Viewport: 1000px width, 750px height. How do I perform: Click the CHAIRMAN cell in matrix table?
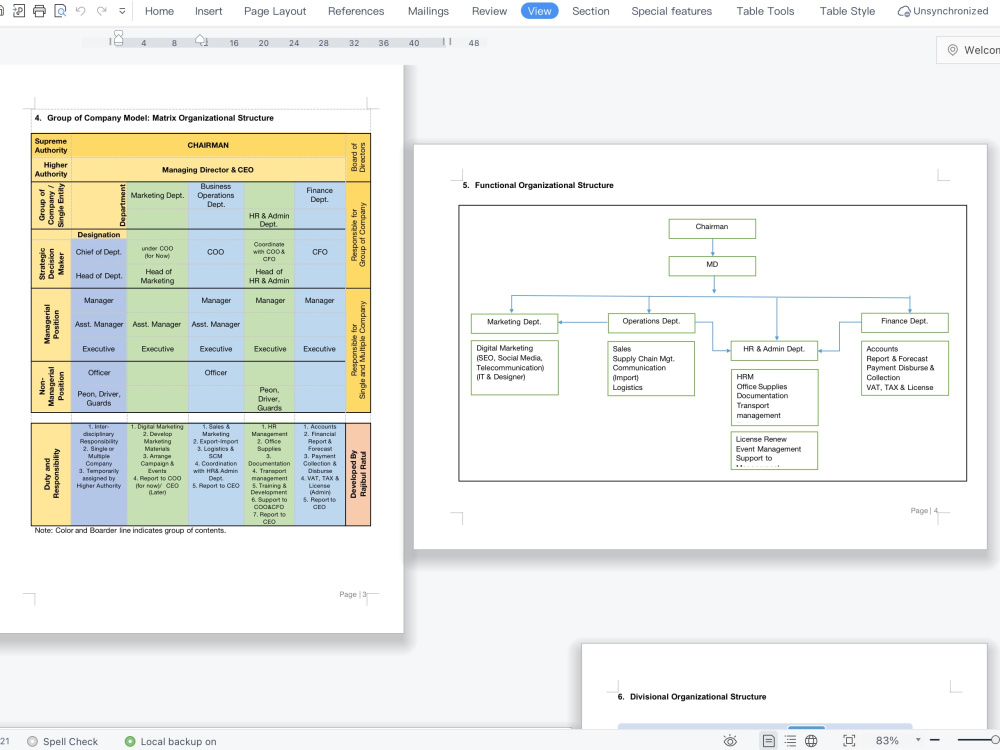[208, 145]
